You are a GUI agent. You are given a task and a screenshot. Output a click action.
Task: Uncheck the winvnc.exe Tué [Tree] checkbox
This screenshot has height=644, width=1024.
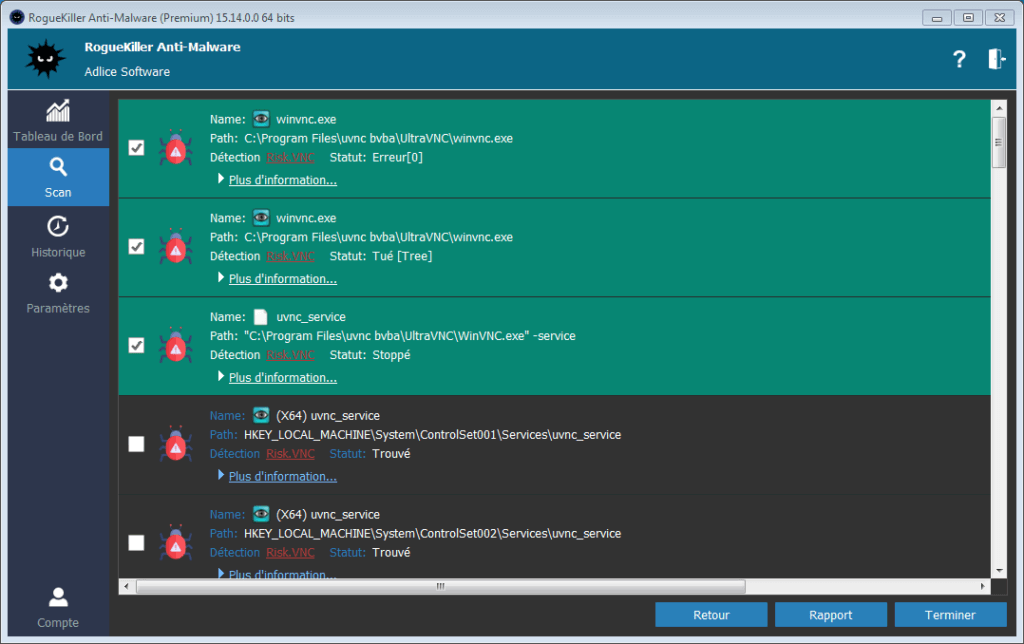point(137,246)
